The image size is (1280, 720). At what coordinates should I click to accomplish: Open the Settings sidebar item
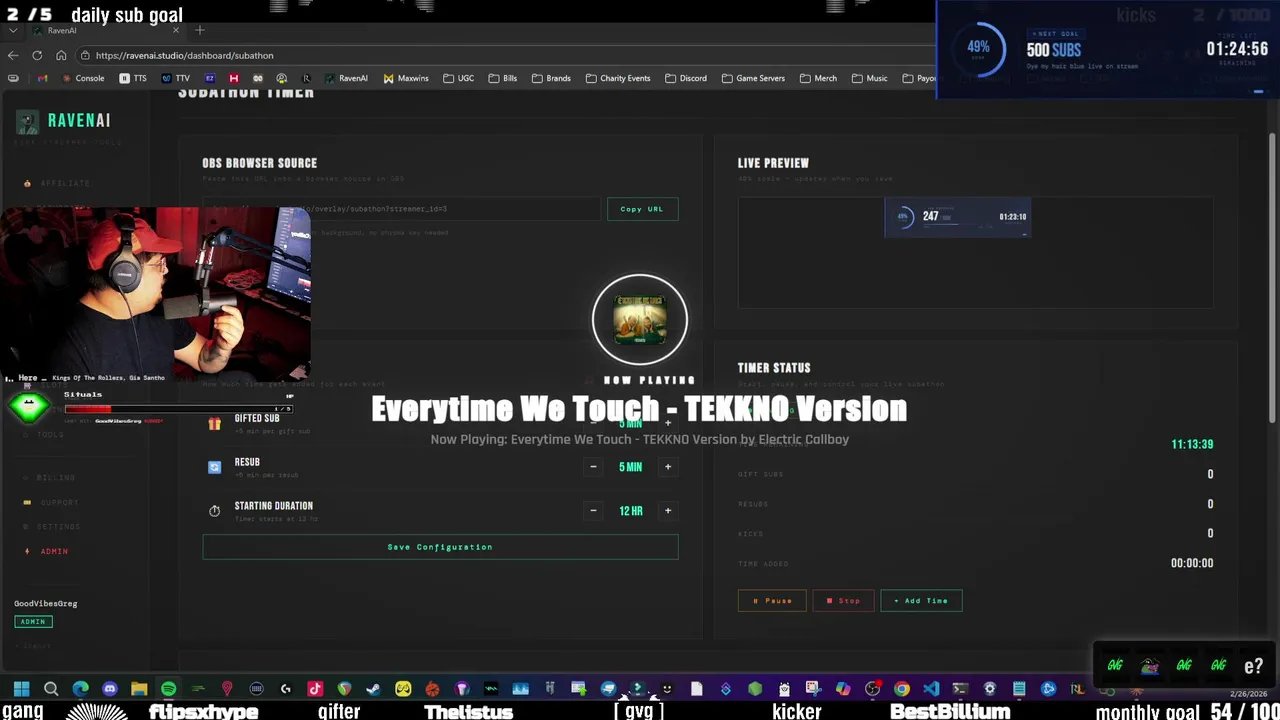[52, 527]
